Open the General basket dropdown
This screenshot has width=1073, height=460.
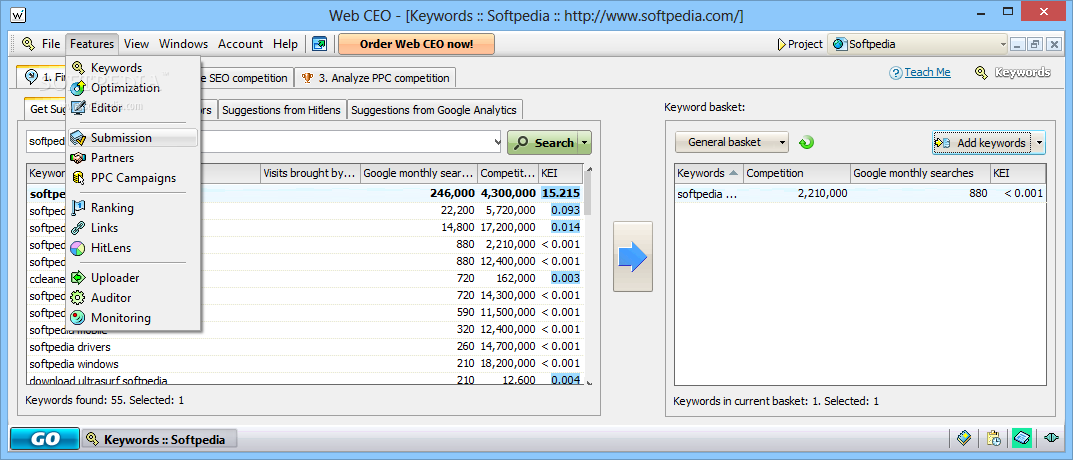732,142
